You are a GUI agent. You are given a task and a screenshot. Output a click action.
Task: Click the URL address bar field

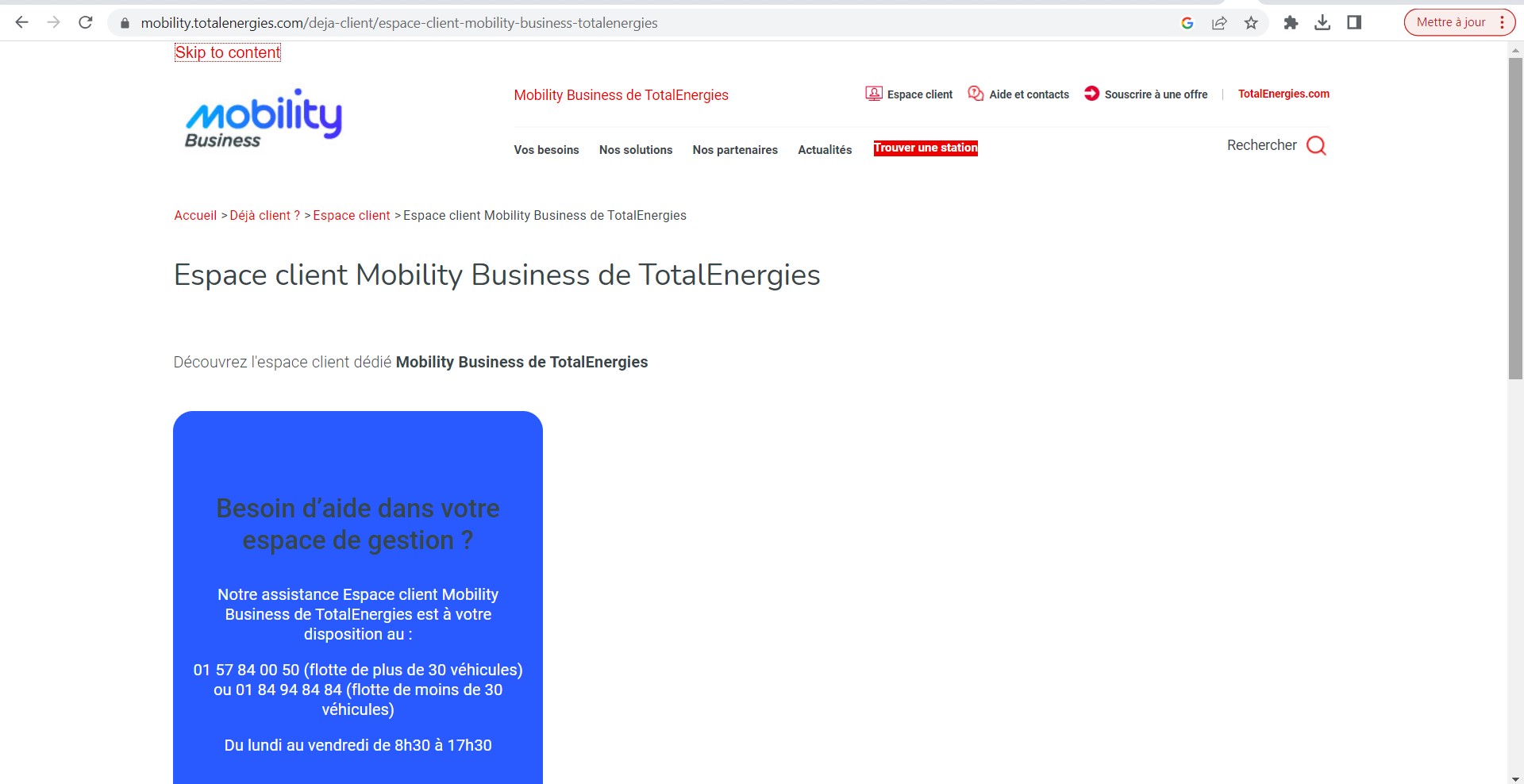coord(635,23)
